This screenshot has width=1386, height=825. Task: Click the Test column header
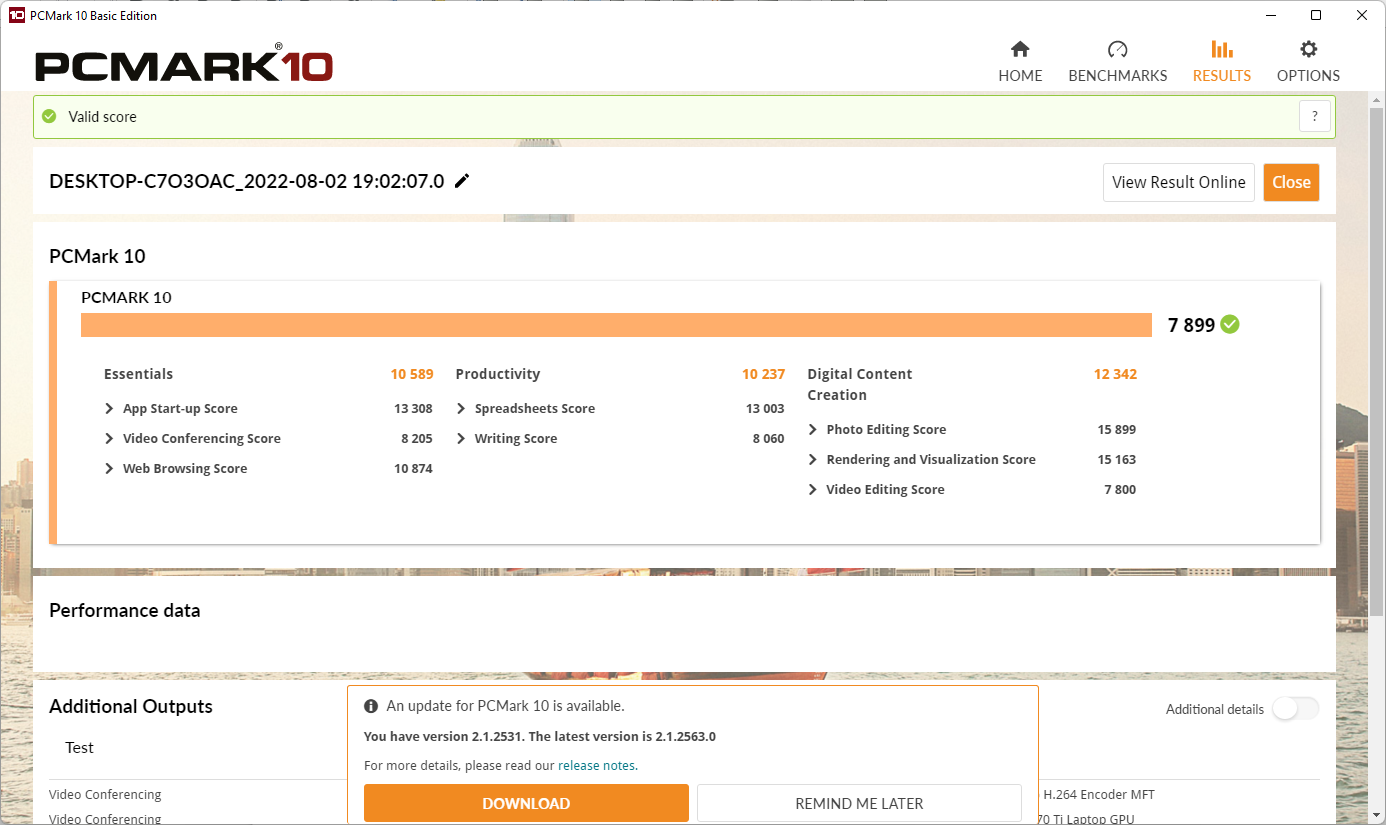tap(79, 747)
